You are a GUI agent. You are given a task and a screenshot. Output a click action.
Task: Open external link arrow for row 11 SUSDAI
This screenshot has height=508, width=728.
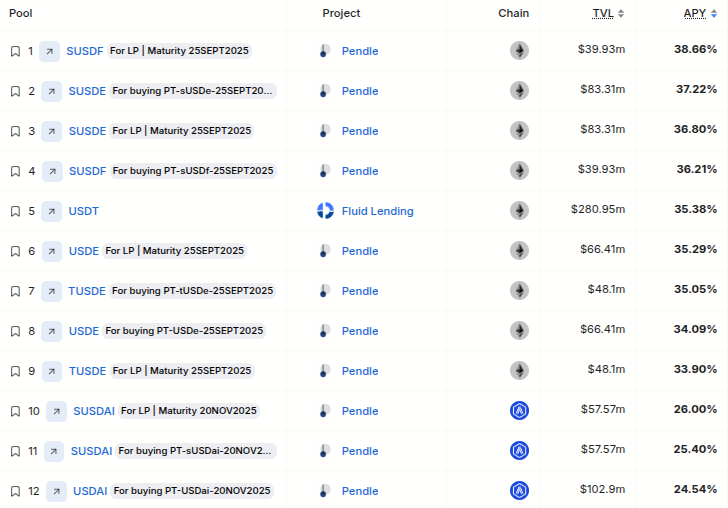coord(54,451)
